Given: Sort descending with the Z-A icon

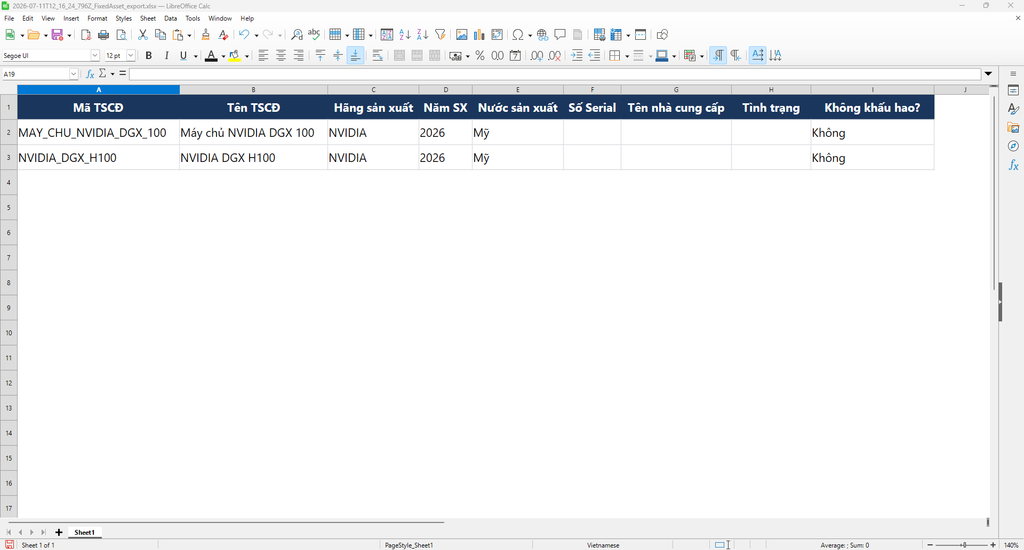Looking at the screenshot, I should (423, 35).
